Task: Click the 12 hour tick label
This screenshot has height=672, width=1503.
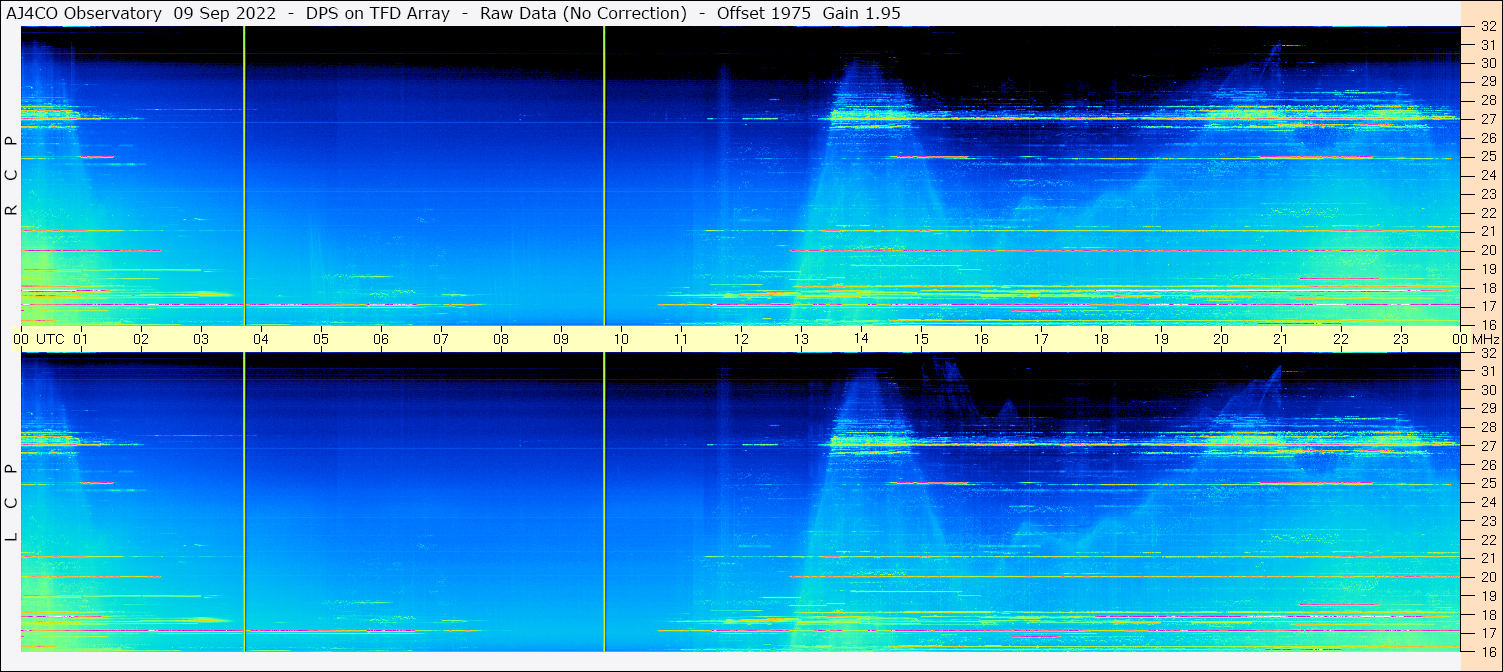Action: click(741, 339)
